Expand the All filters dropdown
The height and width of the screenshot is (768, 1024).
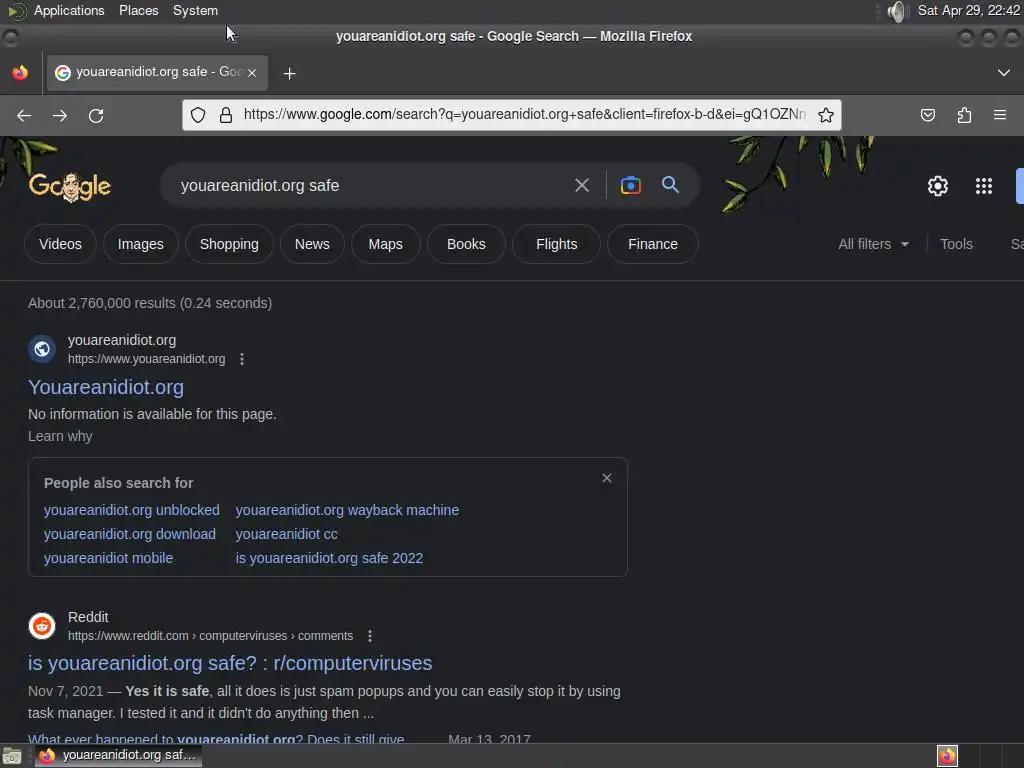coord(874,244)
